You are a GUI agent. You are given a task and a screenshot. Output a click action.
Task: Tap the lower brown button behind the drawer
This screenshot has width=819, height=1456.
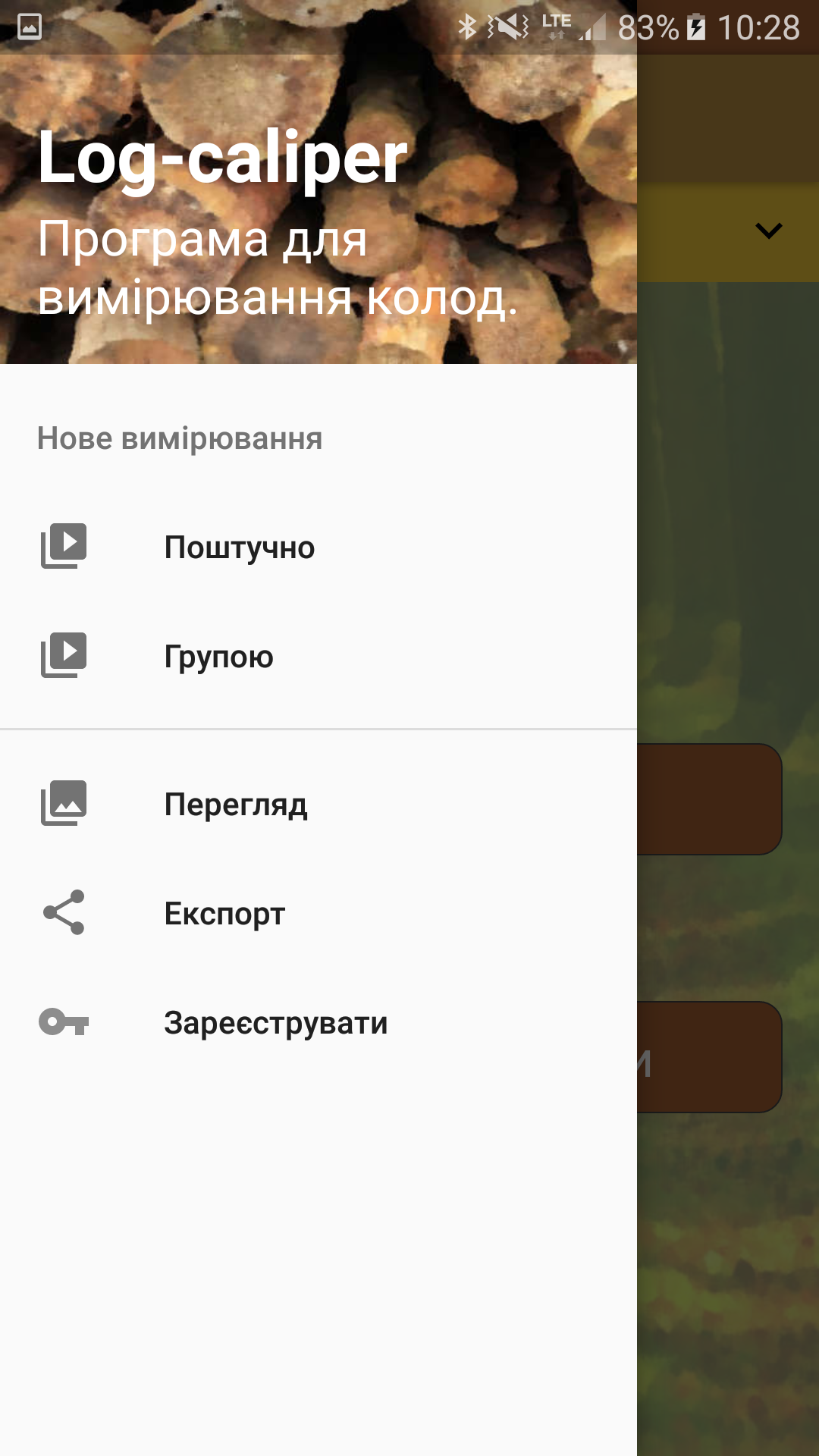pyautogui.click(x=709, y=1057)
